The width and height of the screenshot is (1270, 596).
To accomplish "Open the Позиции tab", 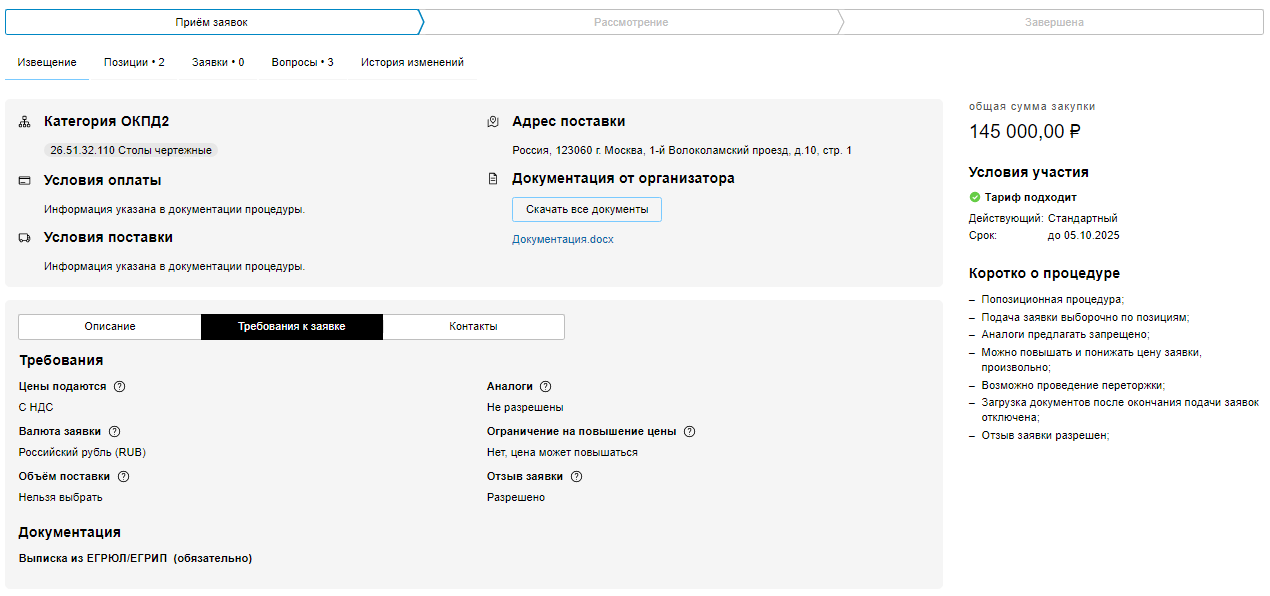I will 134,62.
